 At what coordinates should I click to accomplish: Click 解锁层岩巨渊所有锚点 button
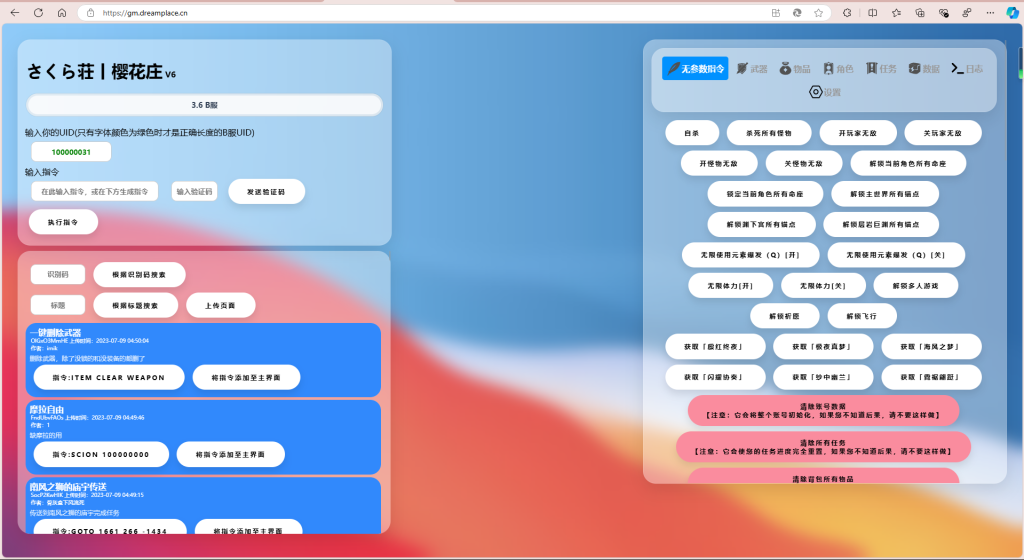pos(881,225)
